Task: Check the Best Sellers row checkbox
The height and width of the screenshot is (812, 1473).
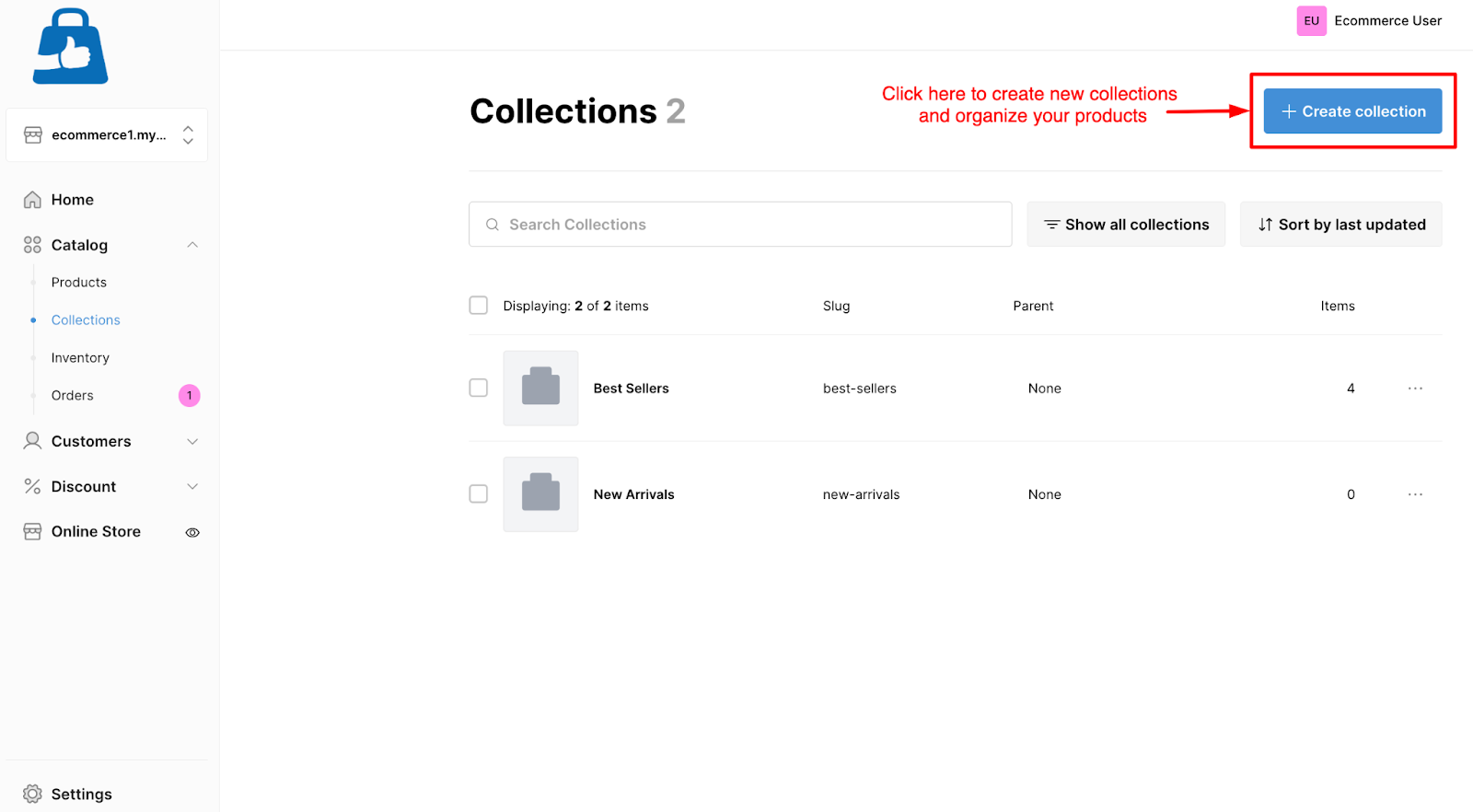Action: 479,388
